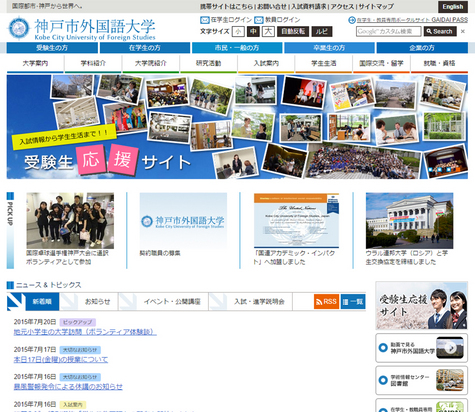Open the アクセス link
The width and height of the screenshot is (475, 412).
click(342, 6)
